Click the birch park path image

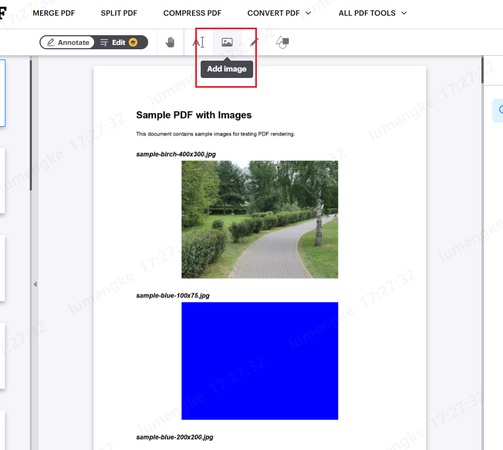tap(260, 219)
